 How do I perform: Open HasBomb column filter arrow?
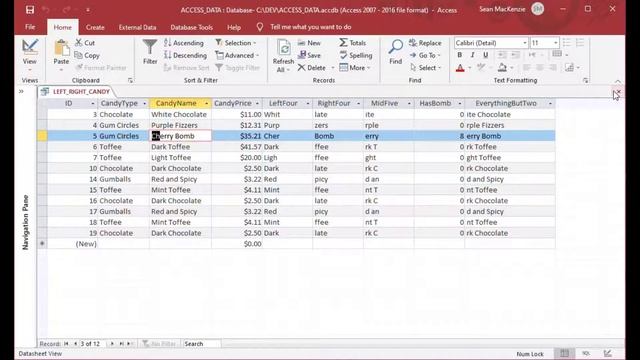(x=460, y=104)
